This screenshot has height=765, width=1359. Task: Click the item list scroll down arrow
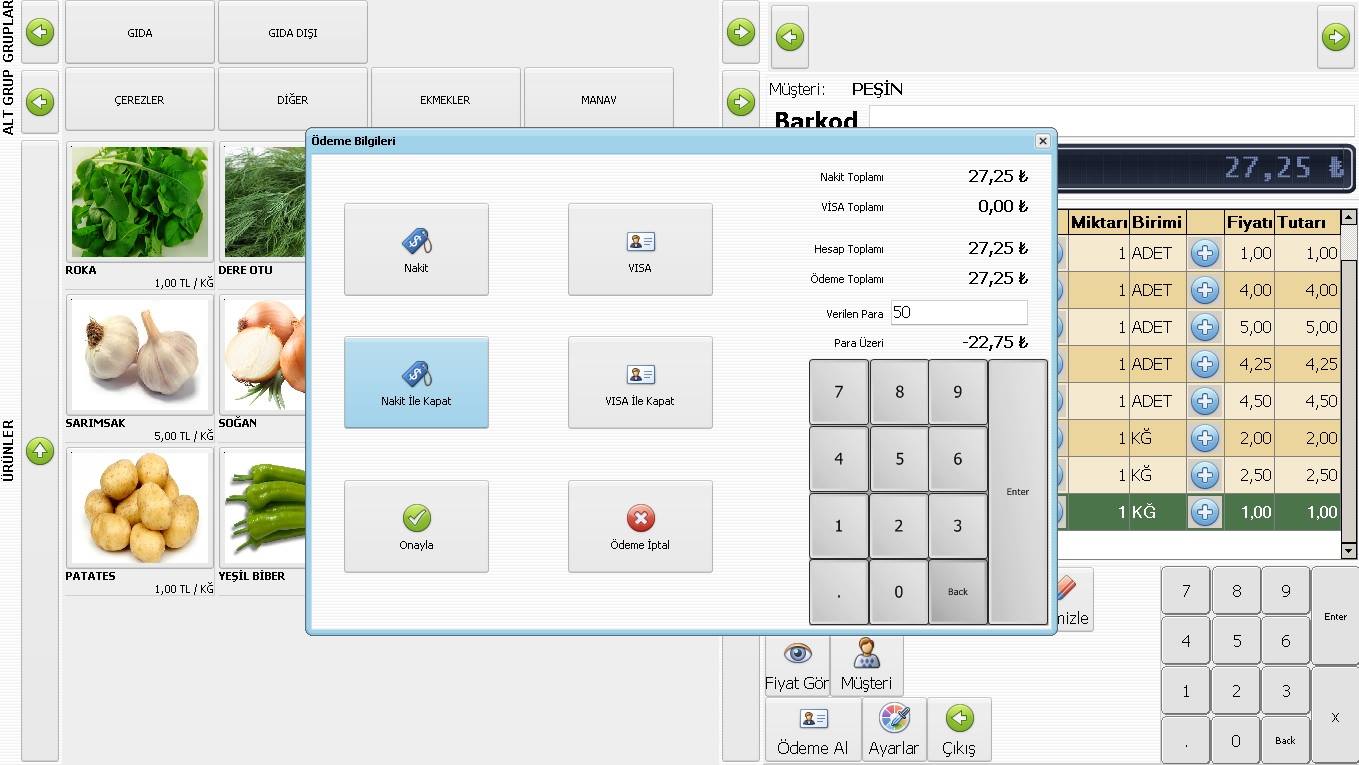pyautogui.click(x=1348, y=551)
